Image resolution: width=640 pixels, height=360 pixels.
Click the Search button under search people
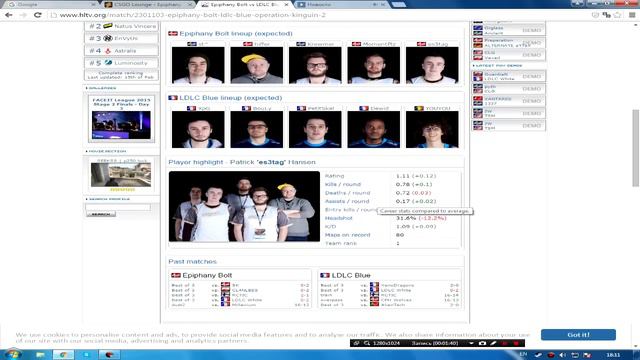click(101, 214)
